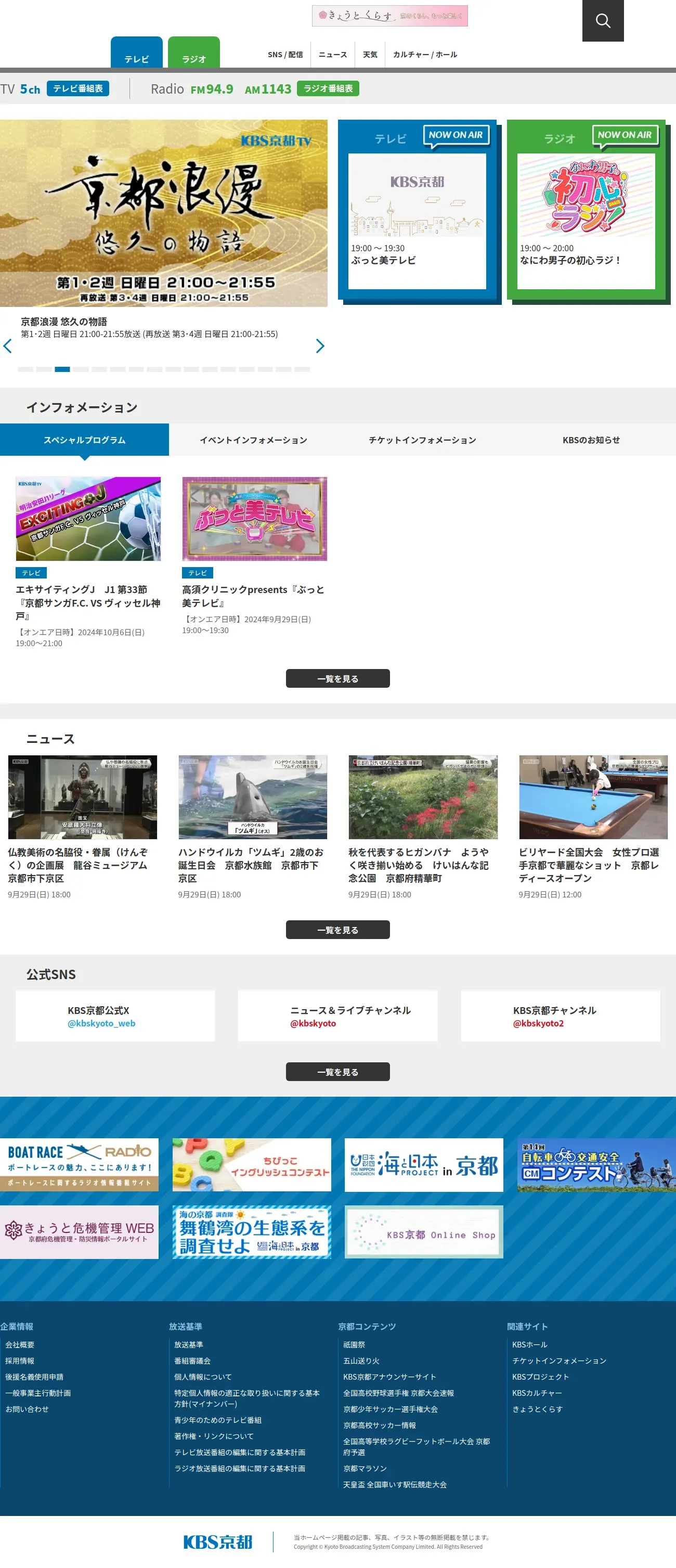
Task: Open 会社概要 footer link
Action: tap(20, 1345)
